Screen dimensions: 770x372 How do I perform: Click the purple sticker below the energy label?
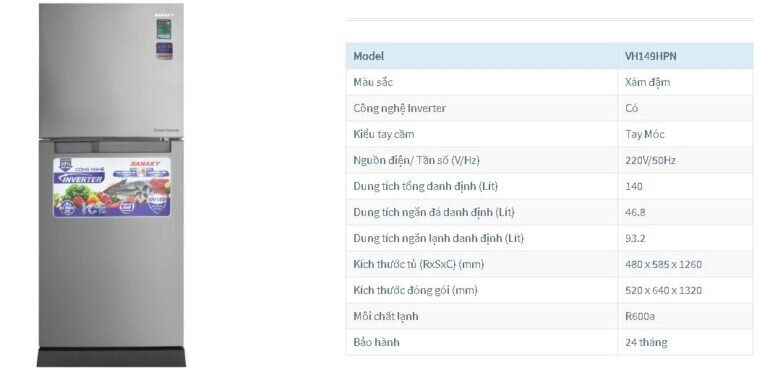(x=164, y=51)
